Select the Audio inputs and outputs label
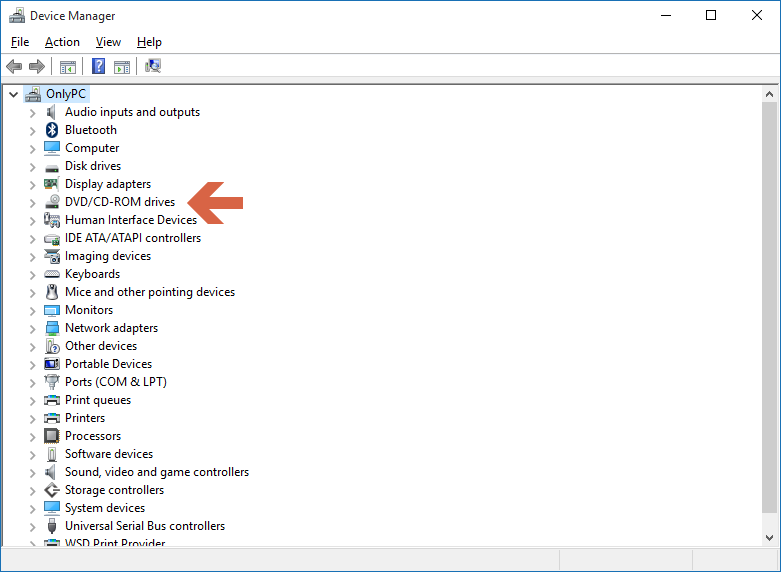The height and width of the screenshot is (572, 781). click(132, 112)
